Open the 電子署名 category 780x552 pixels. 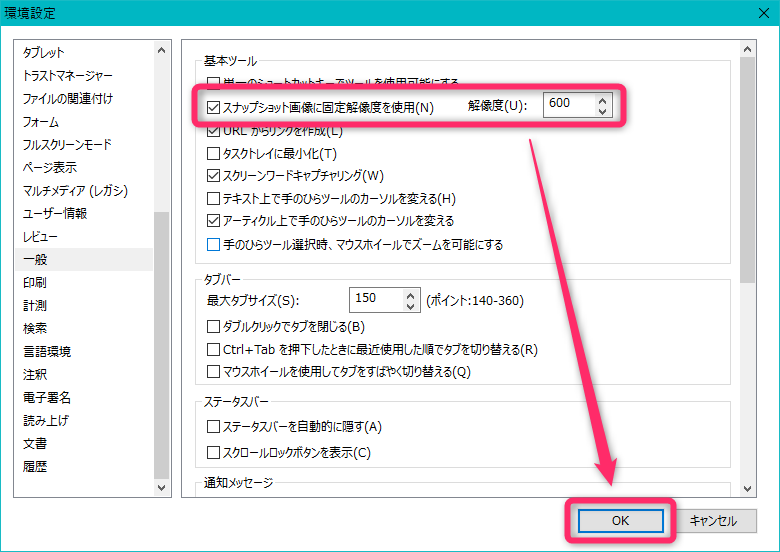click(47, 397)
